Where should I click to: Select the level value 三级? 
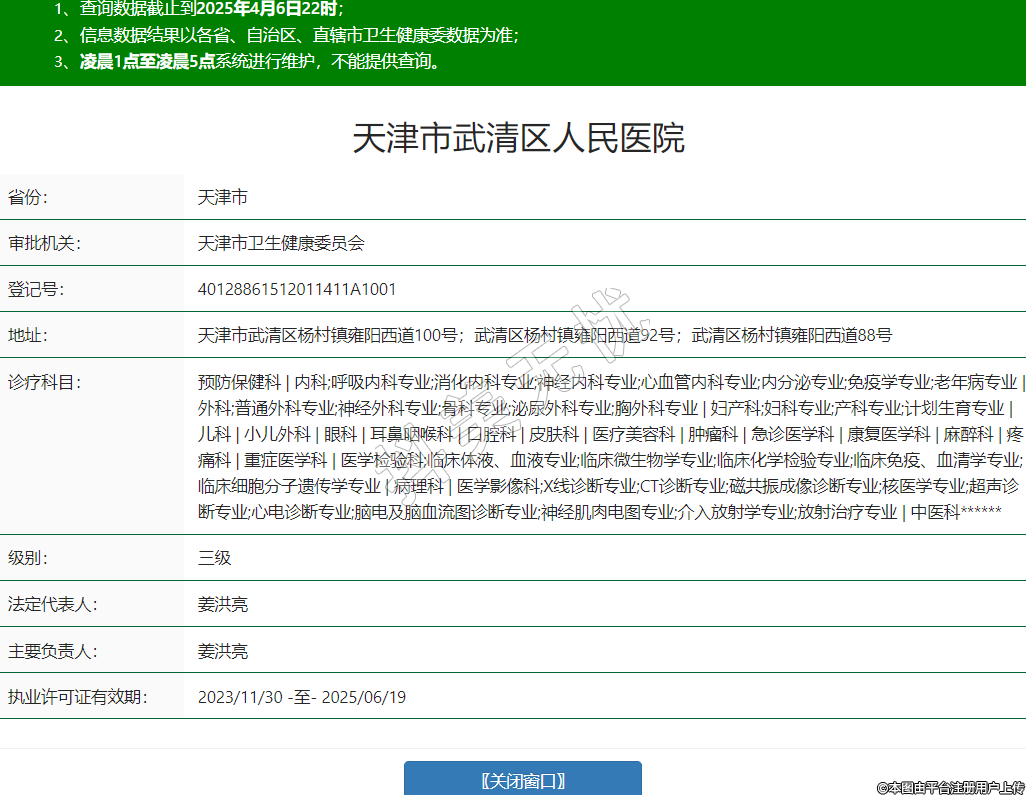(215, 558)
